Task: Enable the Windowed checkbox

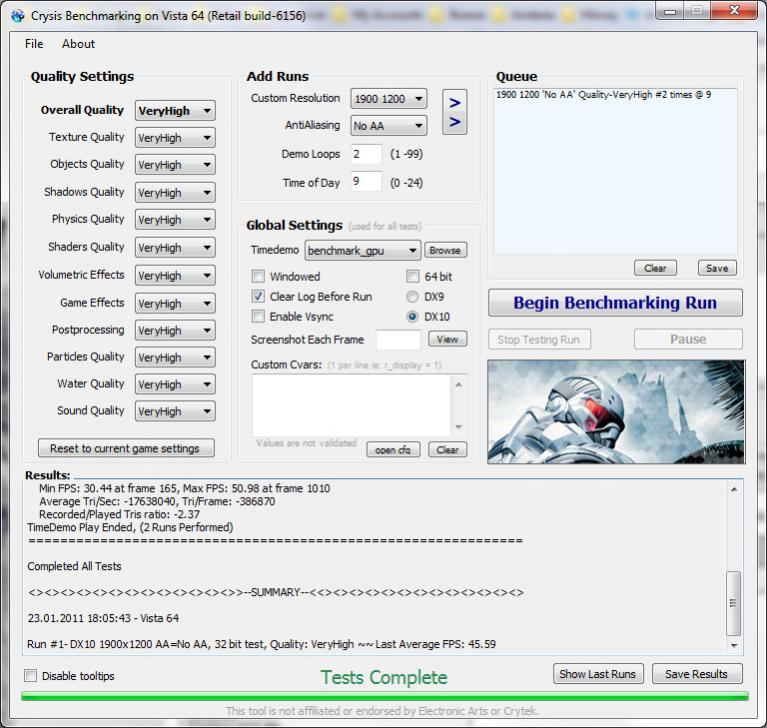Action: (258, 276)
